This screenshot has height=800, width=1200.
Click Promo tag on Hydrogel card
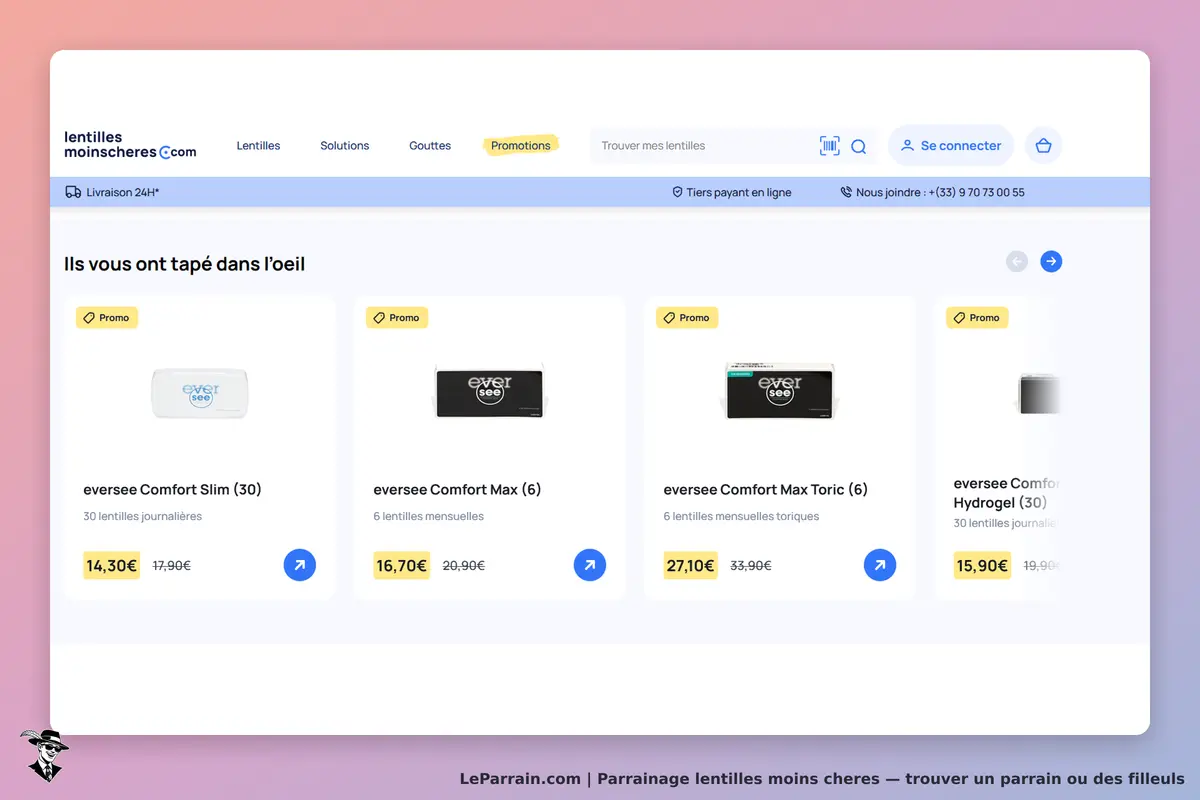977,318
